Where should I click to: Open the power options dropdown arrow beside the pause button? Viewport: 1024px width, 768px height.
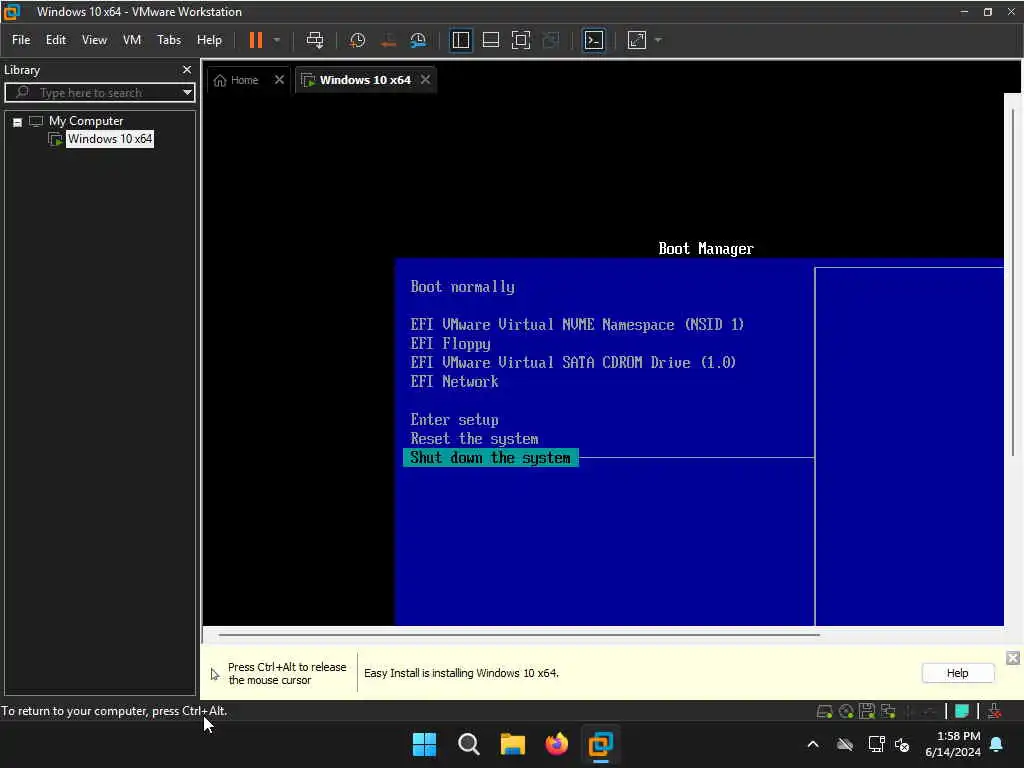click(x=277, y=40)
